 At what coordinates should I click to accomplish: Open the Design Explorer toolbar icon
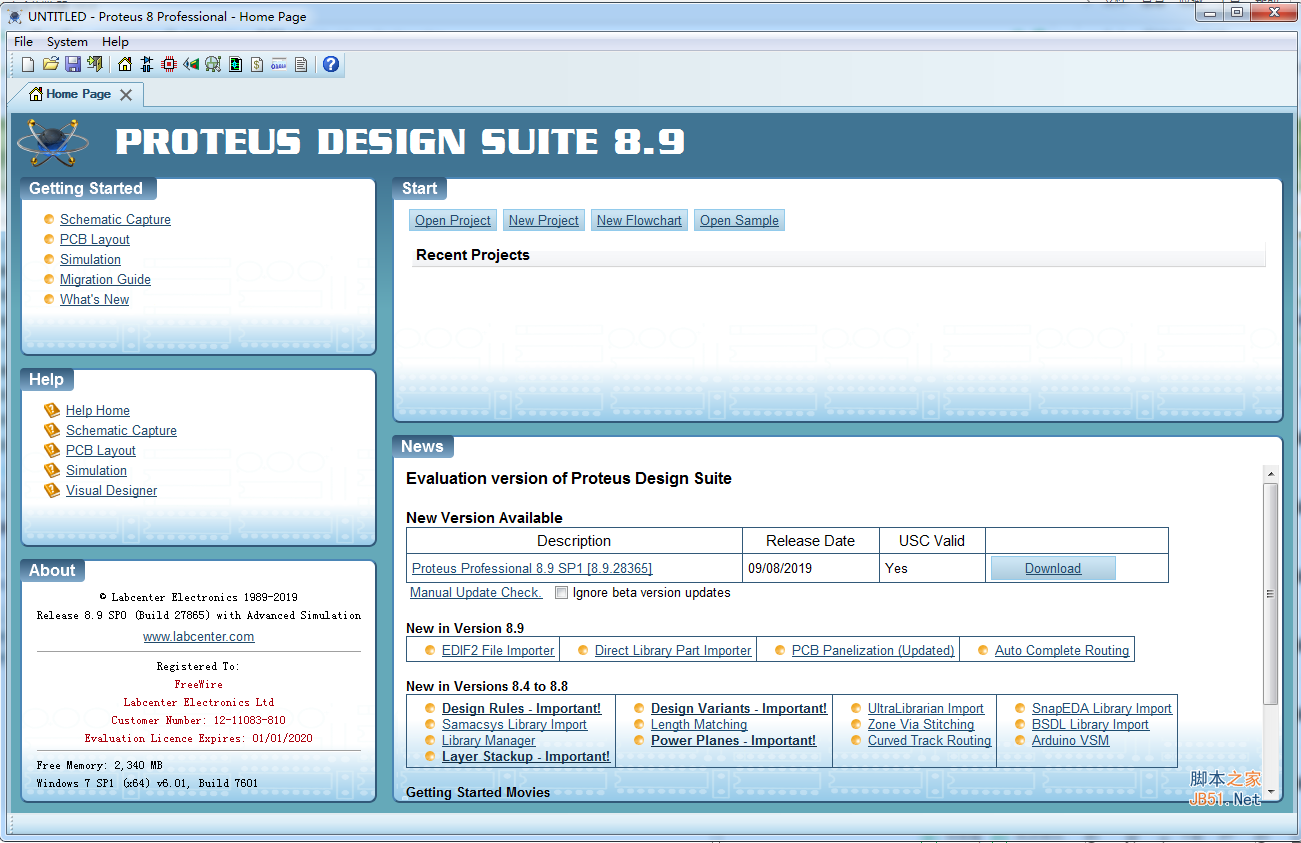[x=212, y=63]
